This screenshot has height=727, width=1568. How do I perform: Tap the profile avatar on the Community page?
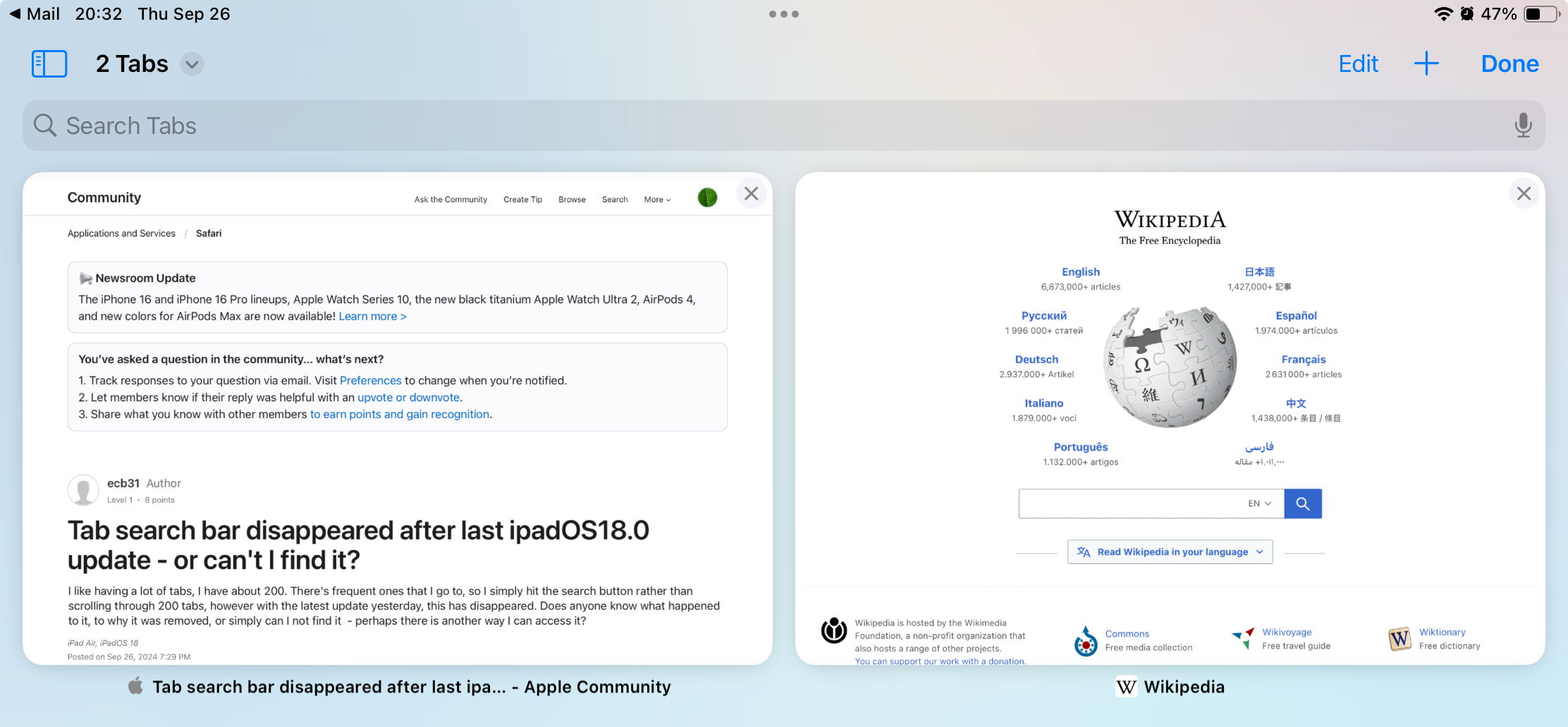pyautogui.click(x=706, y=197)
